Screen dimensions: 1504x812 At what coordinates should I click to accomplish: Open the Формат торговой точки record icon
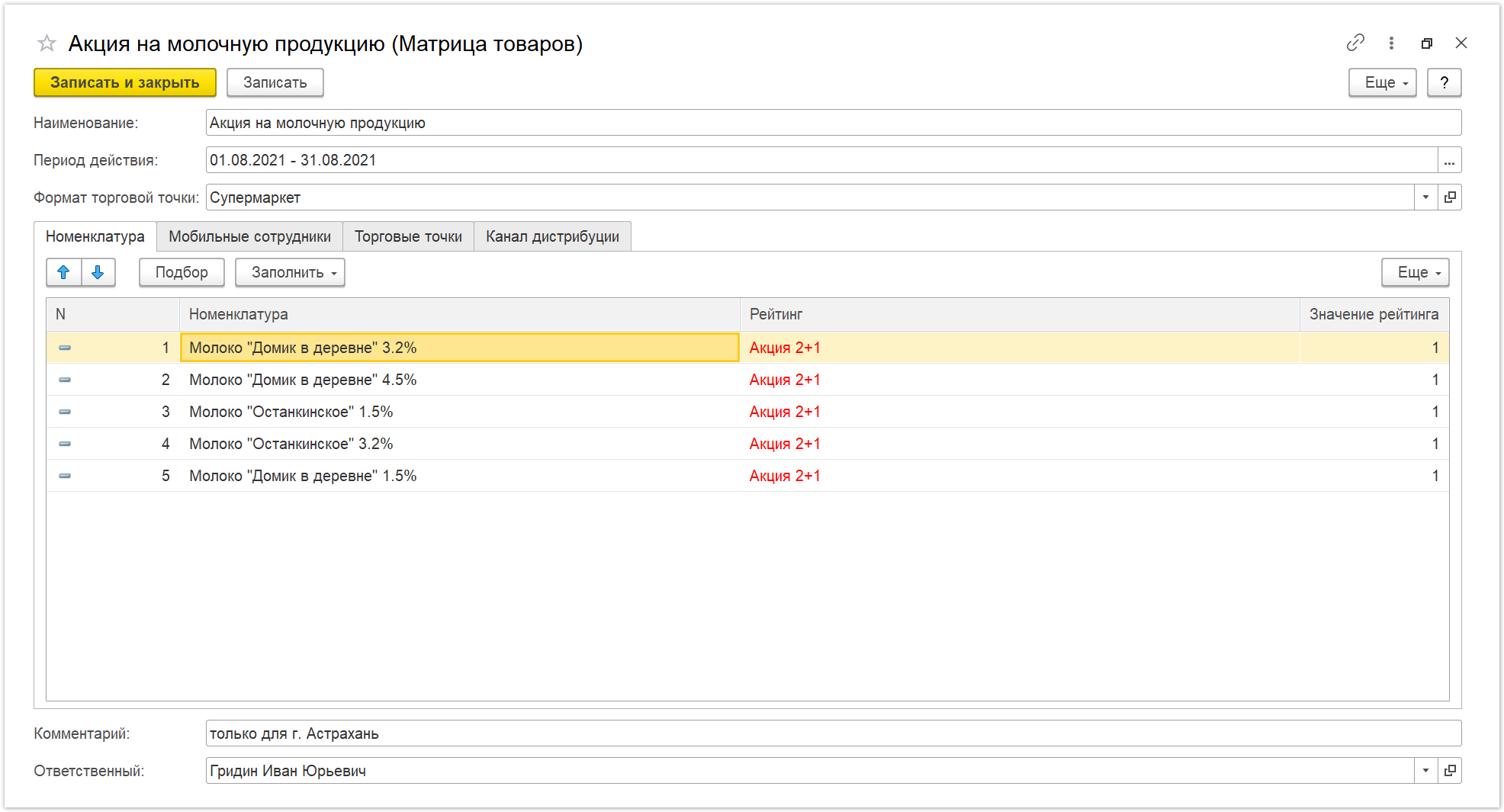pos(1450,197)
